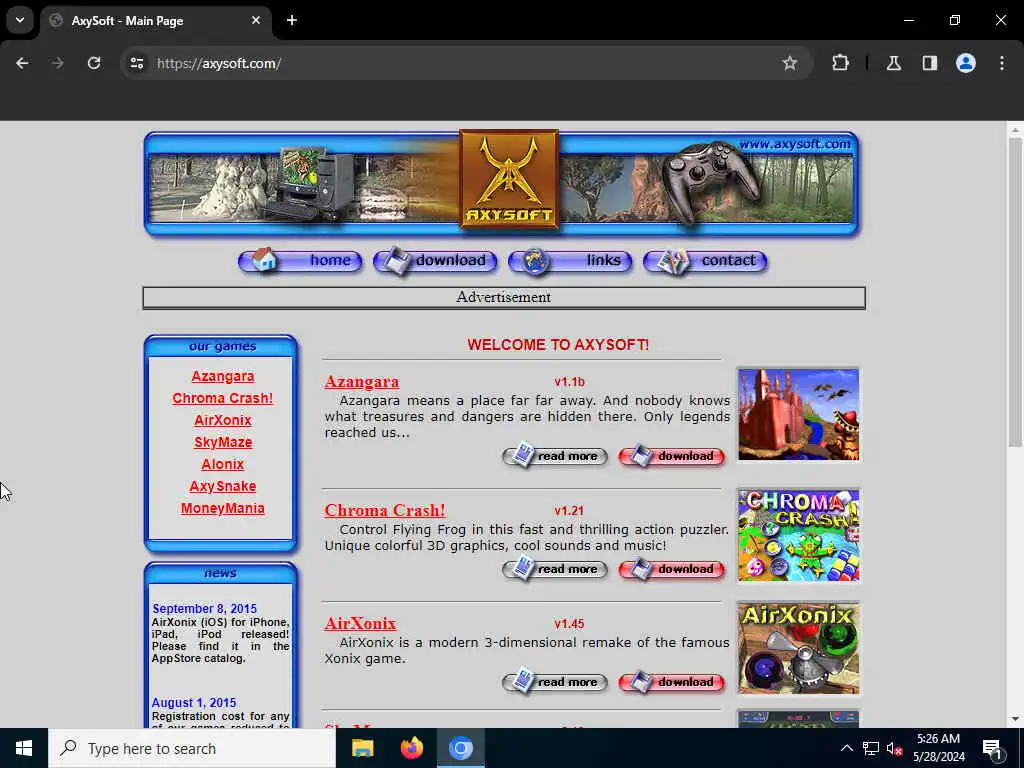Open the network tray icon
This screenshot has width=1024, height=768.
pos(871,748)
